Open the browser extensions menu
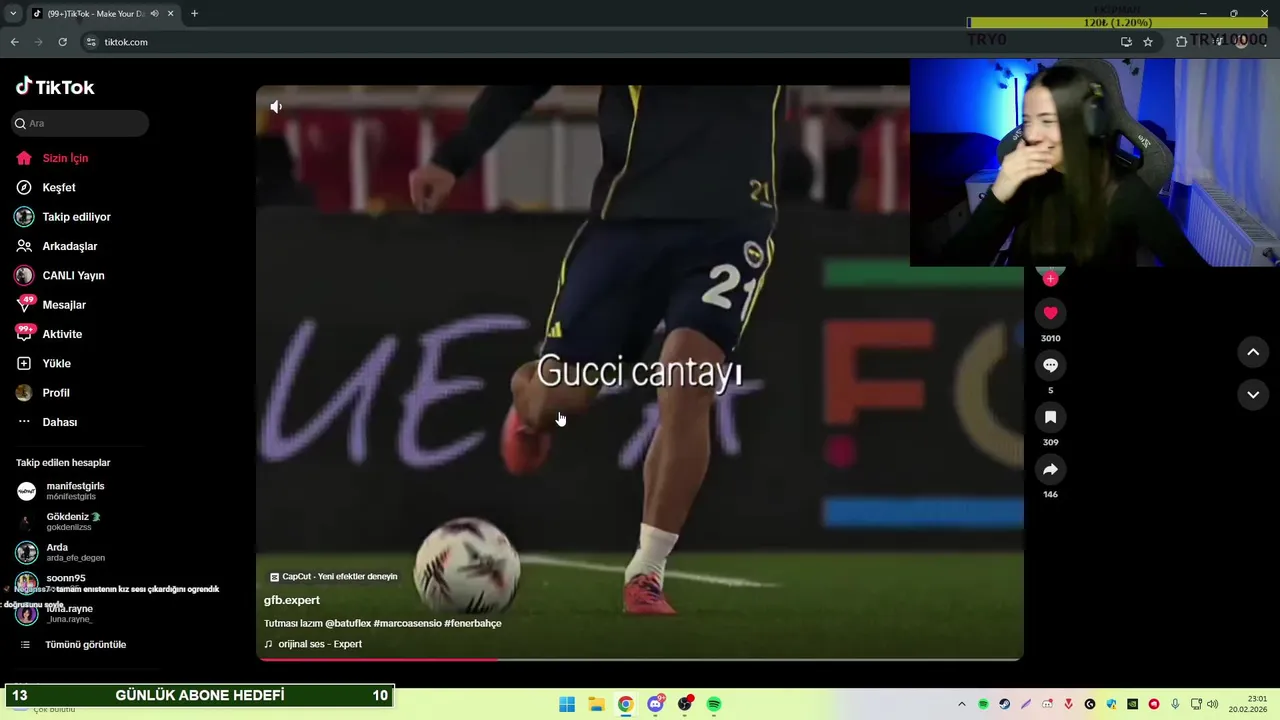1280x720 pixels. (1181, 42)
